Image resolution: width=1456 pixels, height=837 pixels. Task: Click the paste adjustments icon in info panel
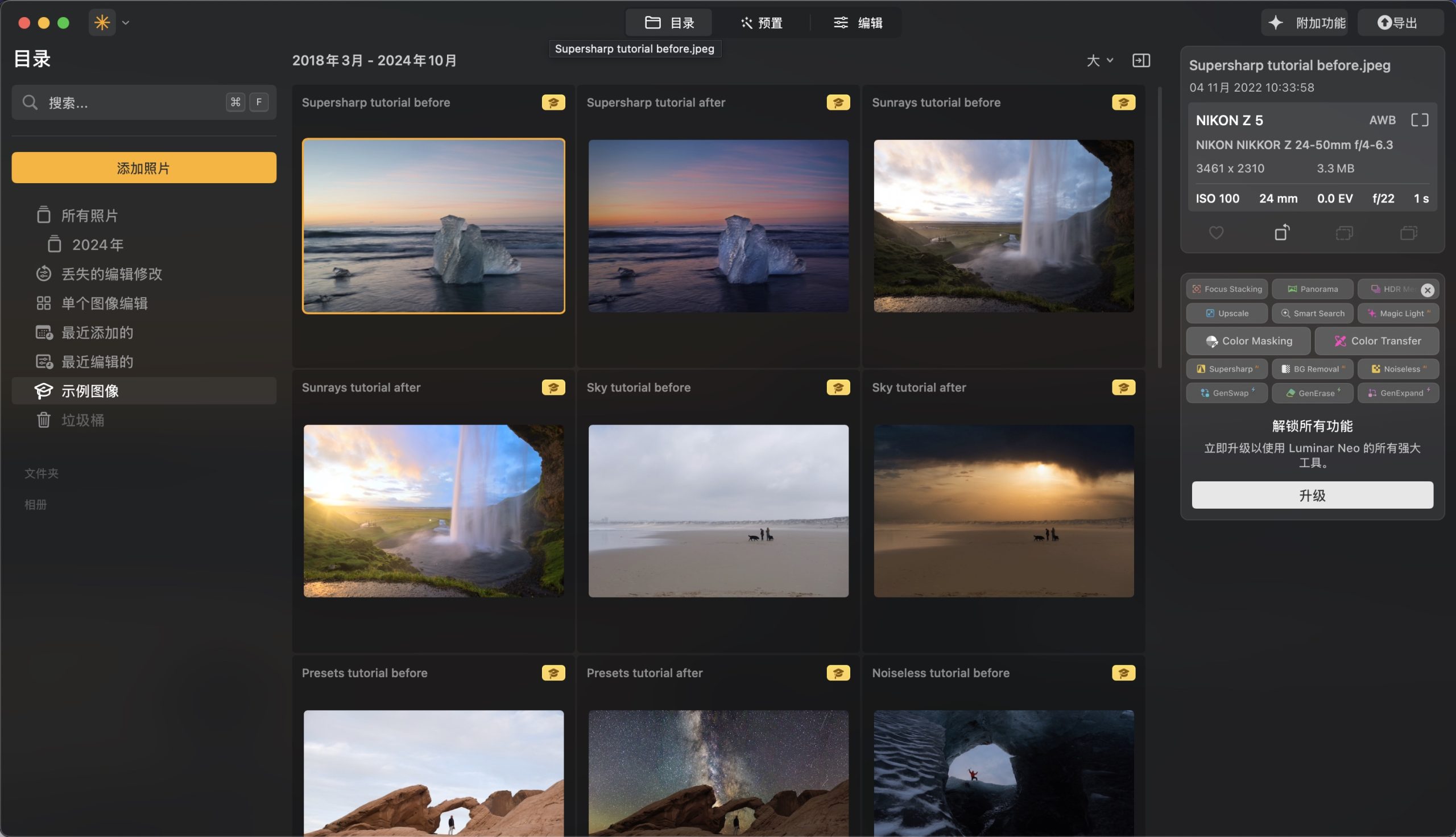[x=1408, y=233]
